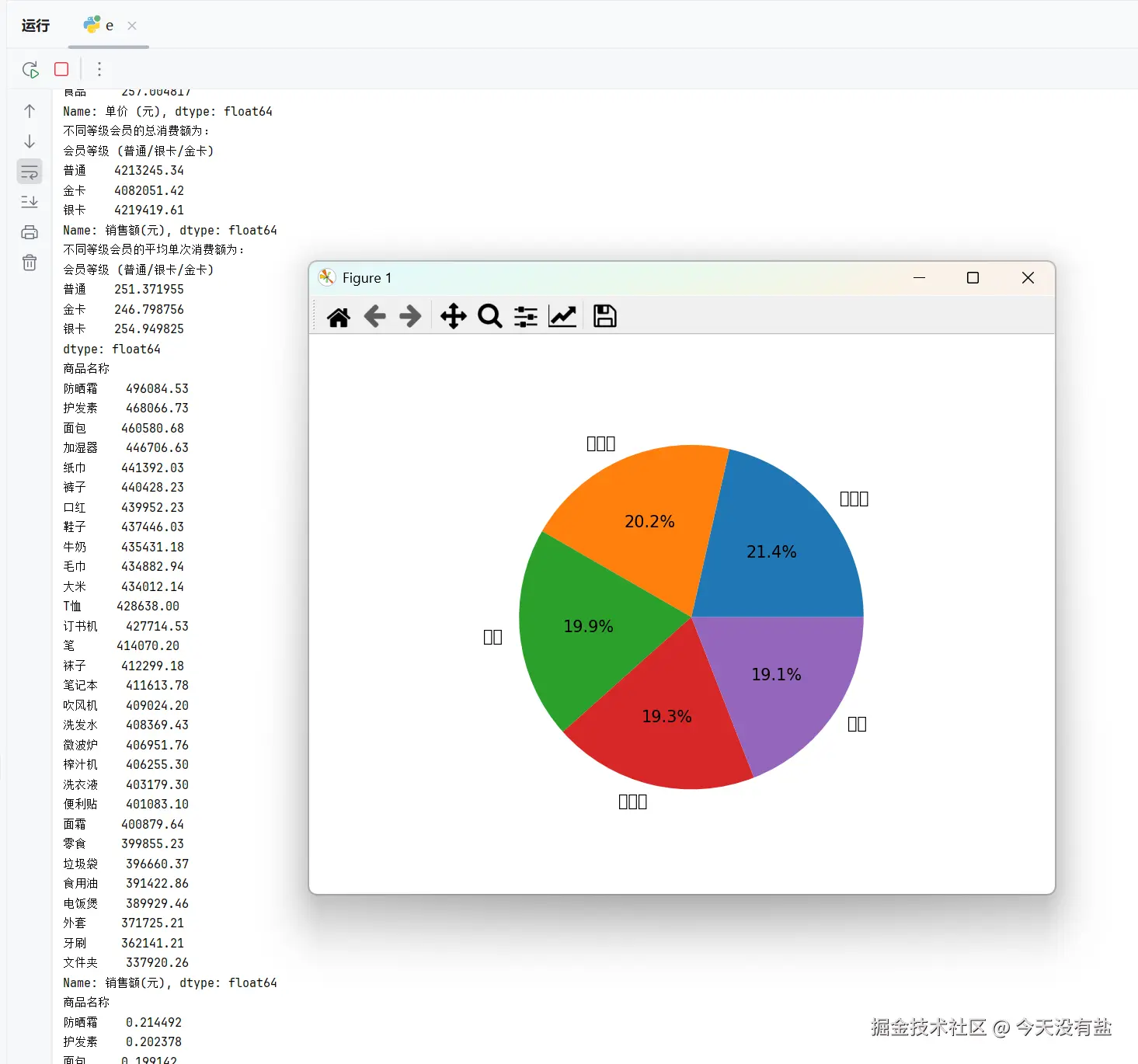Click the value 496084.53 in console
Screen dimensions: 1138x1064
[157, 388]
